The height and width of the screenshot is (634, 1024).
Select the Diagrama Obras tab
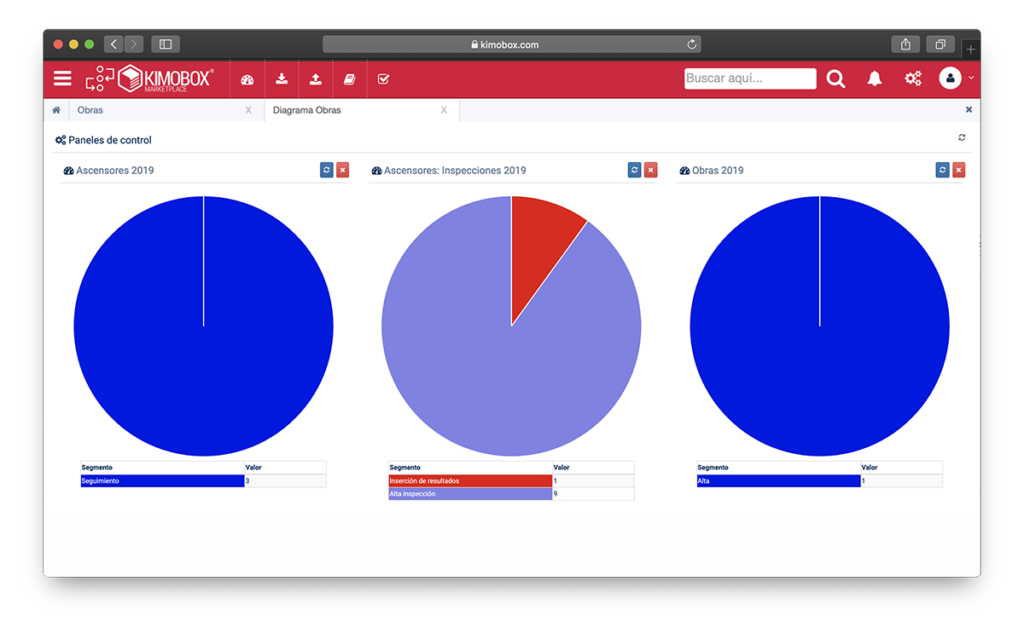pyautogui.click(x=307, y=110)
